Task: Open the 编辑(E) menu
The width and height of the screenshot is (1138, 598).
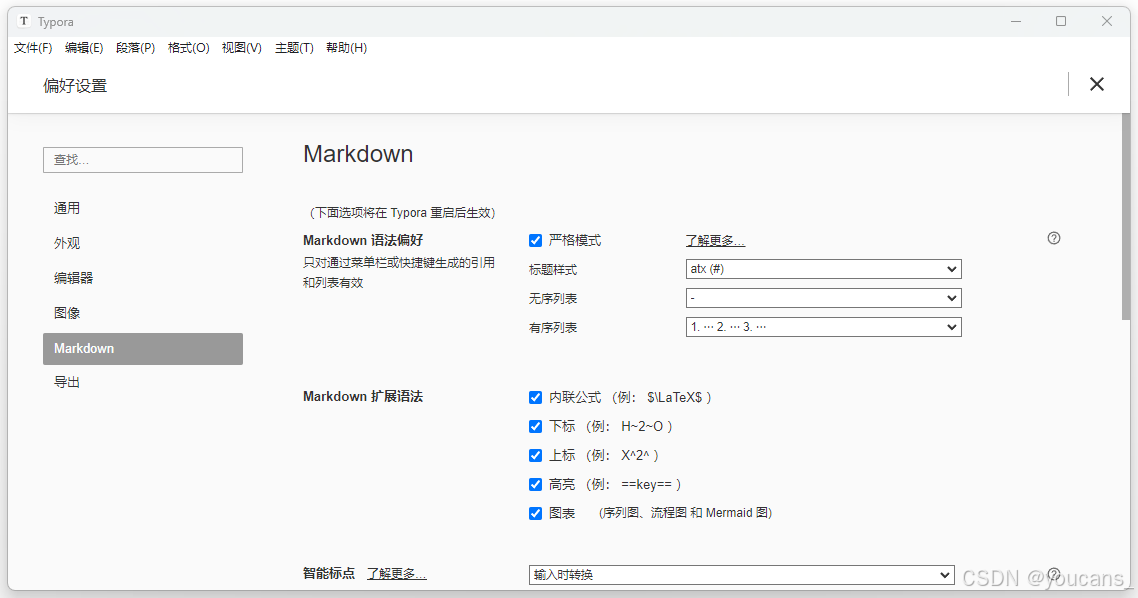Action: click(x=84, y=48)
